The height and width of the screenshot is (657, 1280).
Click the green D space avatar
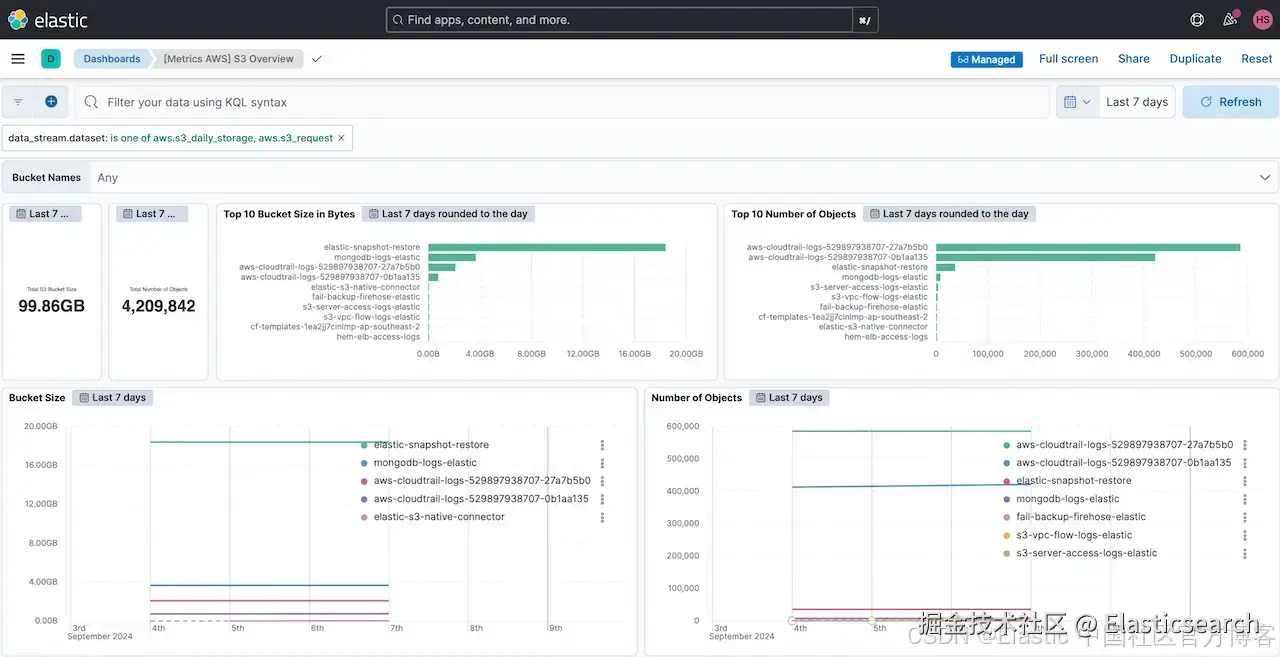[51, 59]
